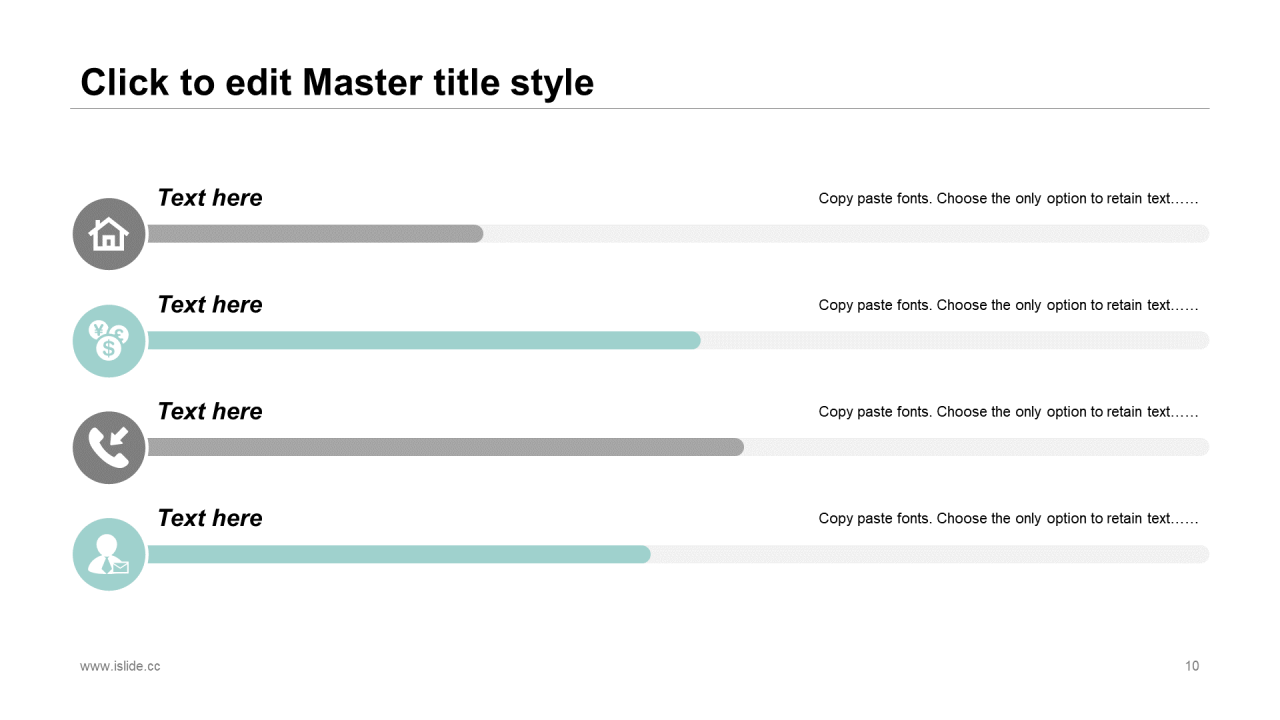This screenshot has height=720, width=1280.
Task: Click the slide number 10
Action: tap(1192, 666)
